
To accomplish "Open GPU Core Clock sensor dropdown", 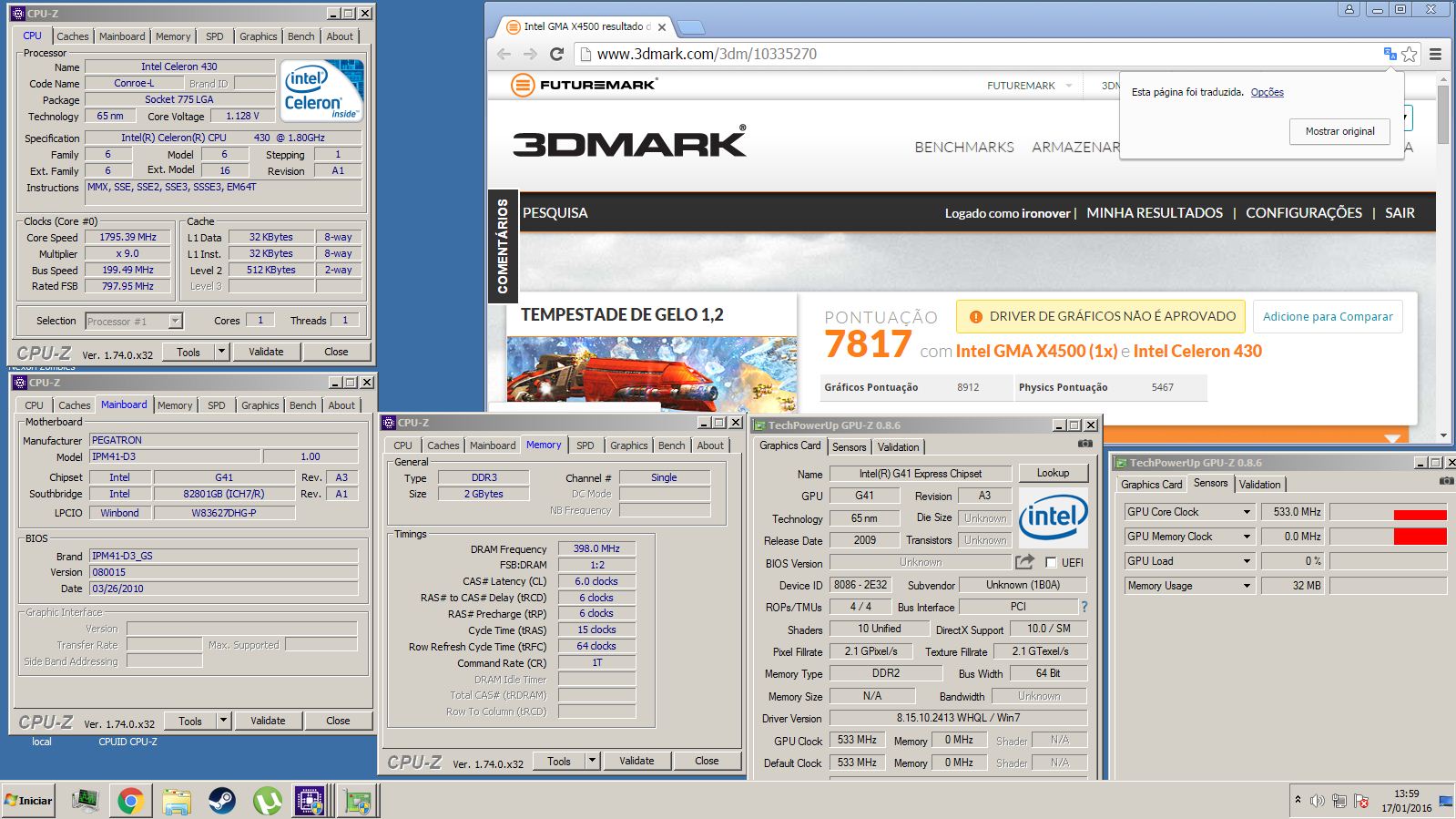I will click(x=1247, y=512).
